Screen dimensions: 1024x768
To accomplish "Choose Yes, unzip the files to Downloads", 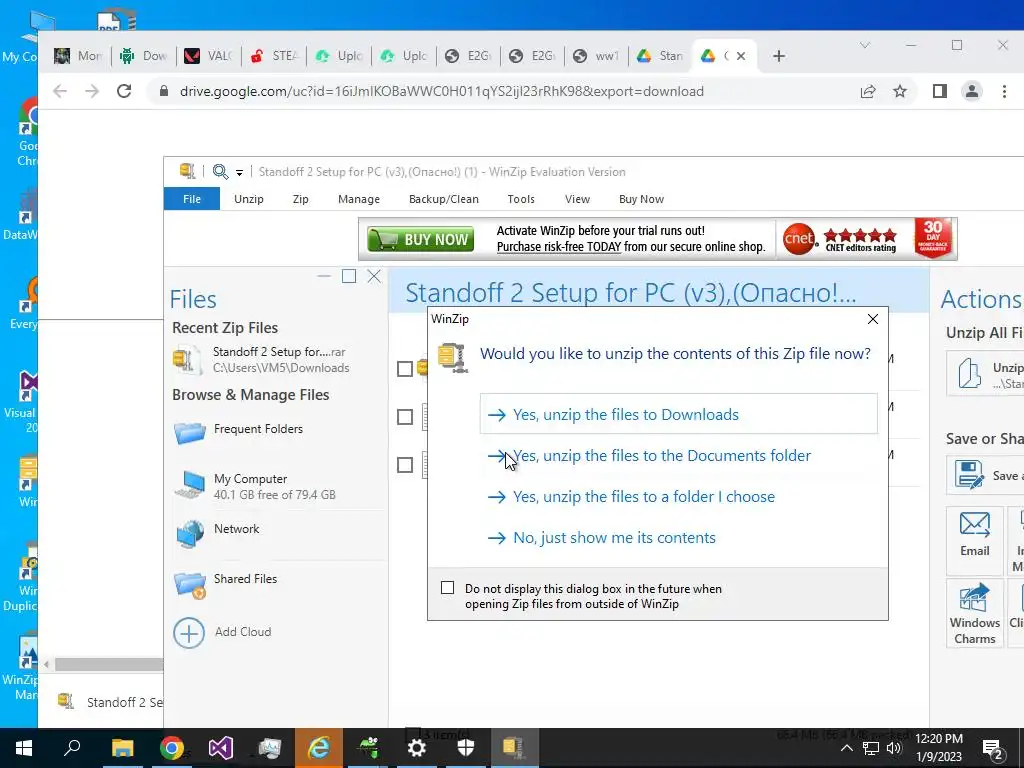I will [679, 414].
